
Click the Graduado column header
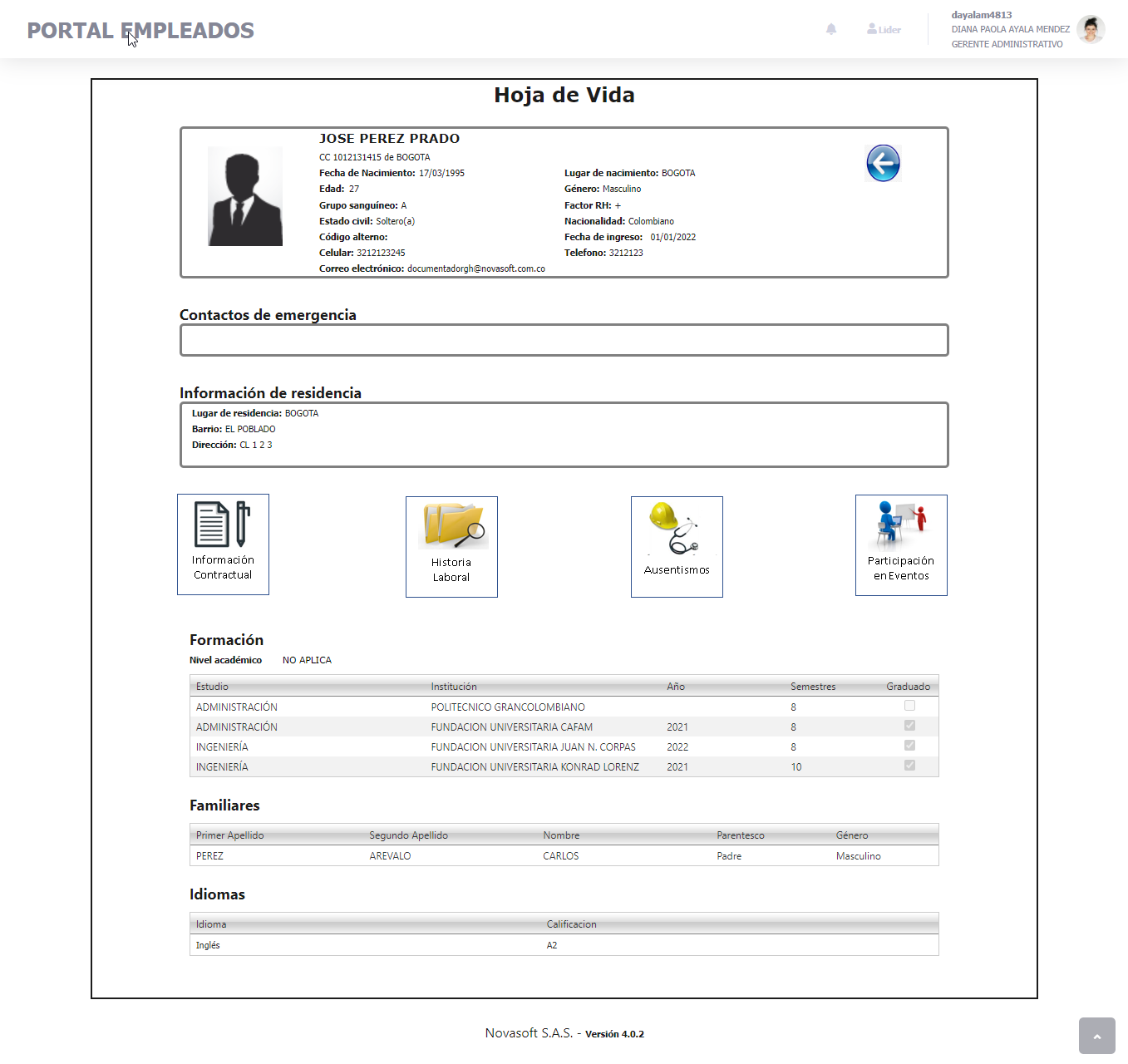pyautogui.click(x=909, y=687)
